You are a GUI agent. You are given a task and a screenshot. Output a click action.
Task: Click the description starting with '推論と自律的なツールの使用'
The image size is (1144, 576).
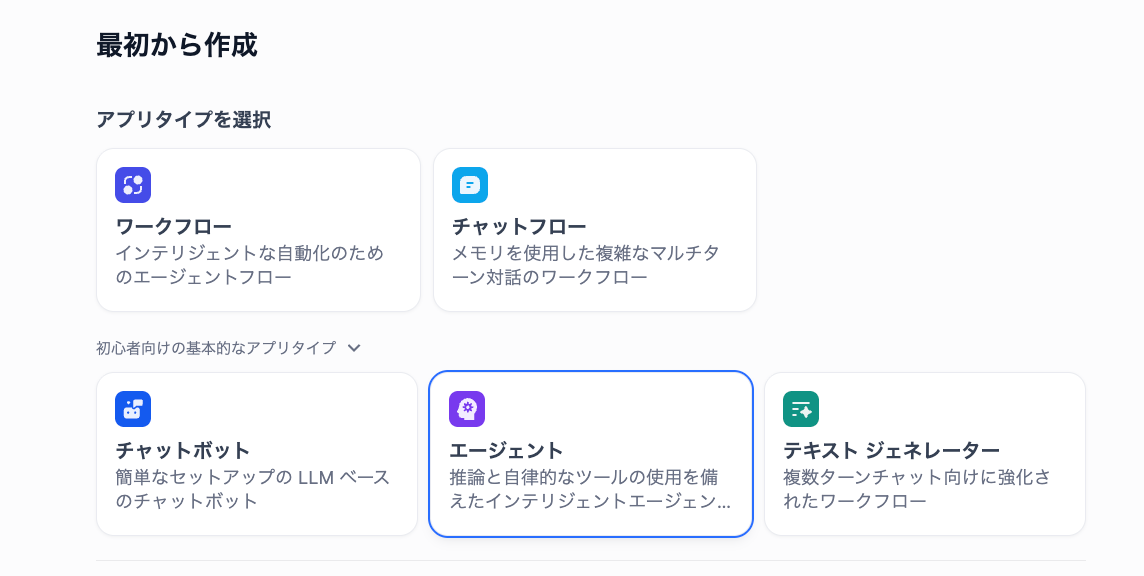[x=590, y=489]
